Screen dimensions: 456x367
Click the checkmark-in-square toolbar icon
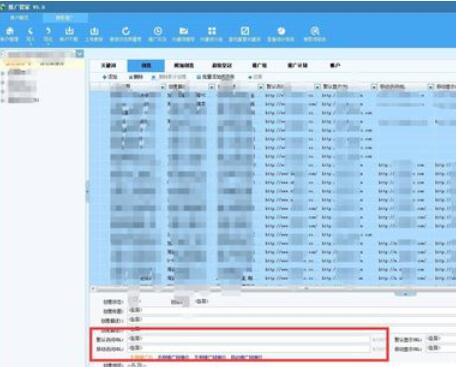[x=245, y=31]
